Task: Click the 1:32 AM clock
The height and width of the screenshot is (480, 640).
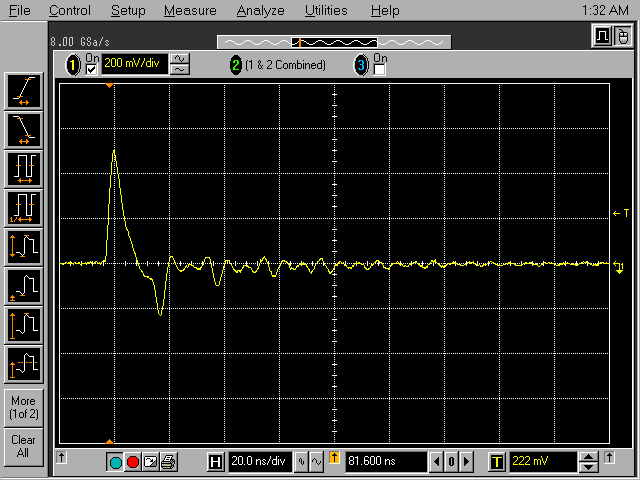Action: click(x=605, y=10)
